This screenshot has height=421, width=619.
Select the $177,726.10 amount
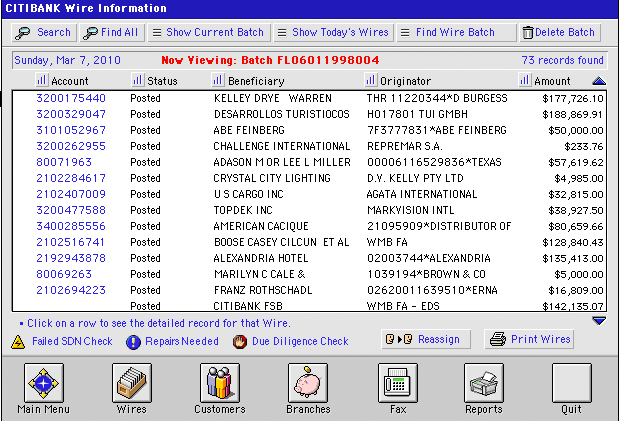[x=573, y=98]
